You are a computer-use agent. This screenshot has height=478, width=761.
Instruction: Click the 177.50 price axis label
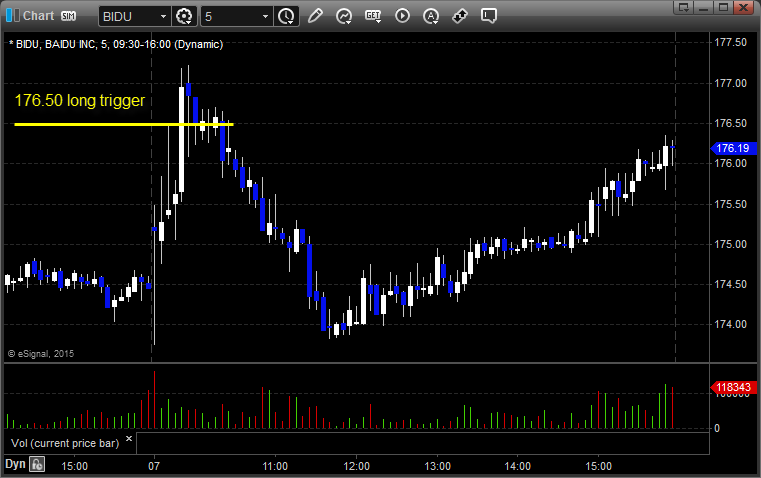coord(730,42)
